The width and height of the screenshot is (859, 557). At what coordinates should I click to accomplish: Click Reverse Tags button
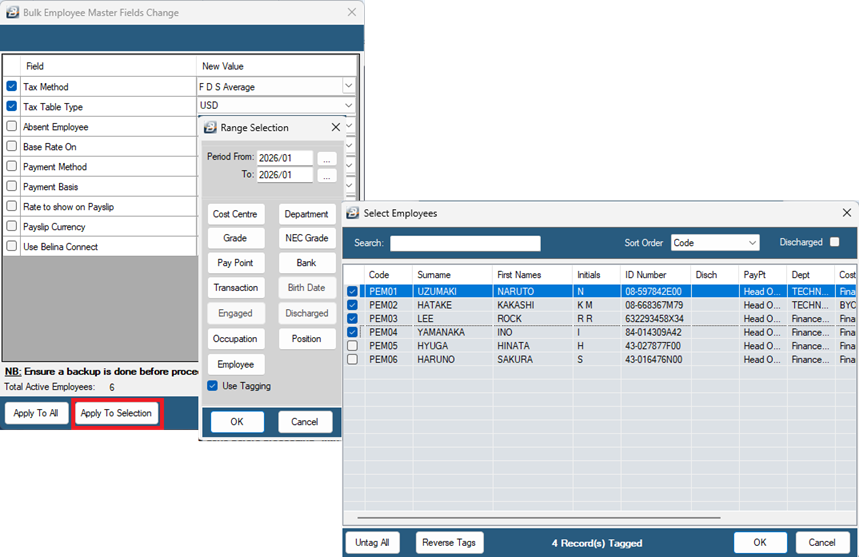tap(449, 543)
